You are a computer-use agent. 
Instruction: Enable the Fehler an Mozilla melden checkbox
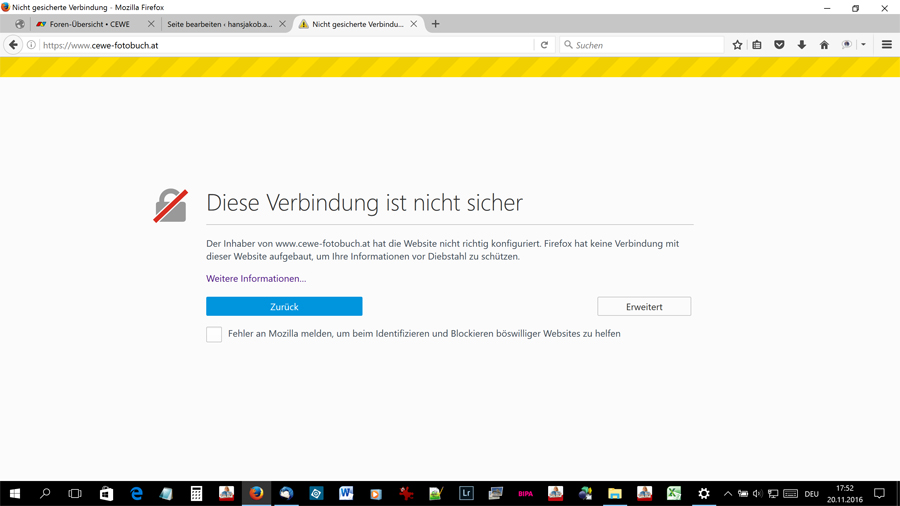(x=214, y=334)
